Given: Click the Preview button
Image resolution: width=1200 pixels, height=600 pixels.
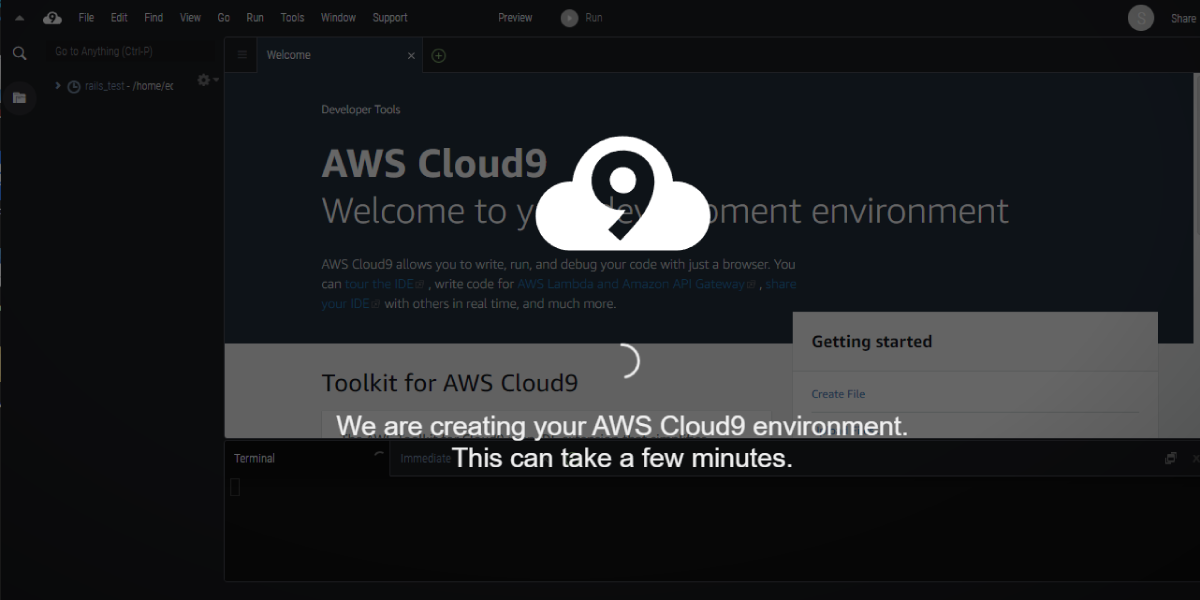Looking at the screenshot, I should [515, 17].
